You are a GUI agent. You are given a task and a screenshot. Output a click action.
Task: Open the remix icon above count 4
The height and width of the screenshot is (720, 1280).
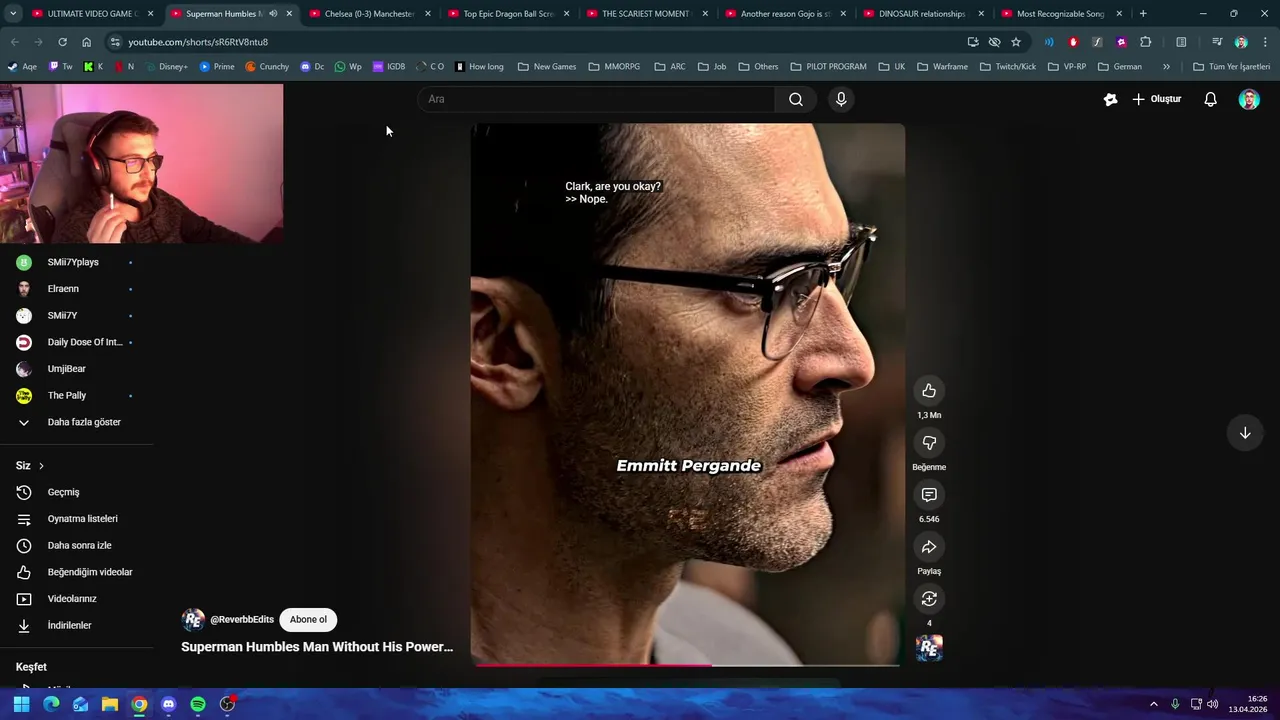pyautogui.click(x=929, y=599)
